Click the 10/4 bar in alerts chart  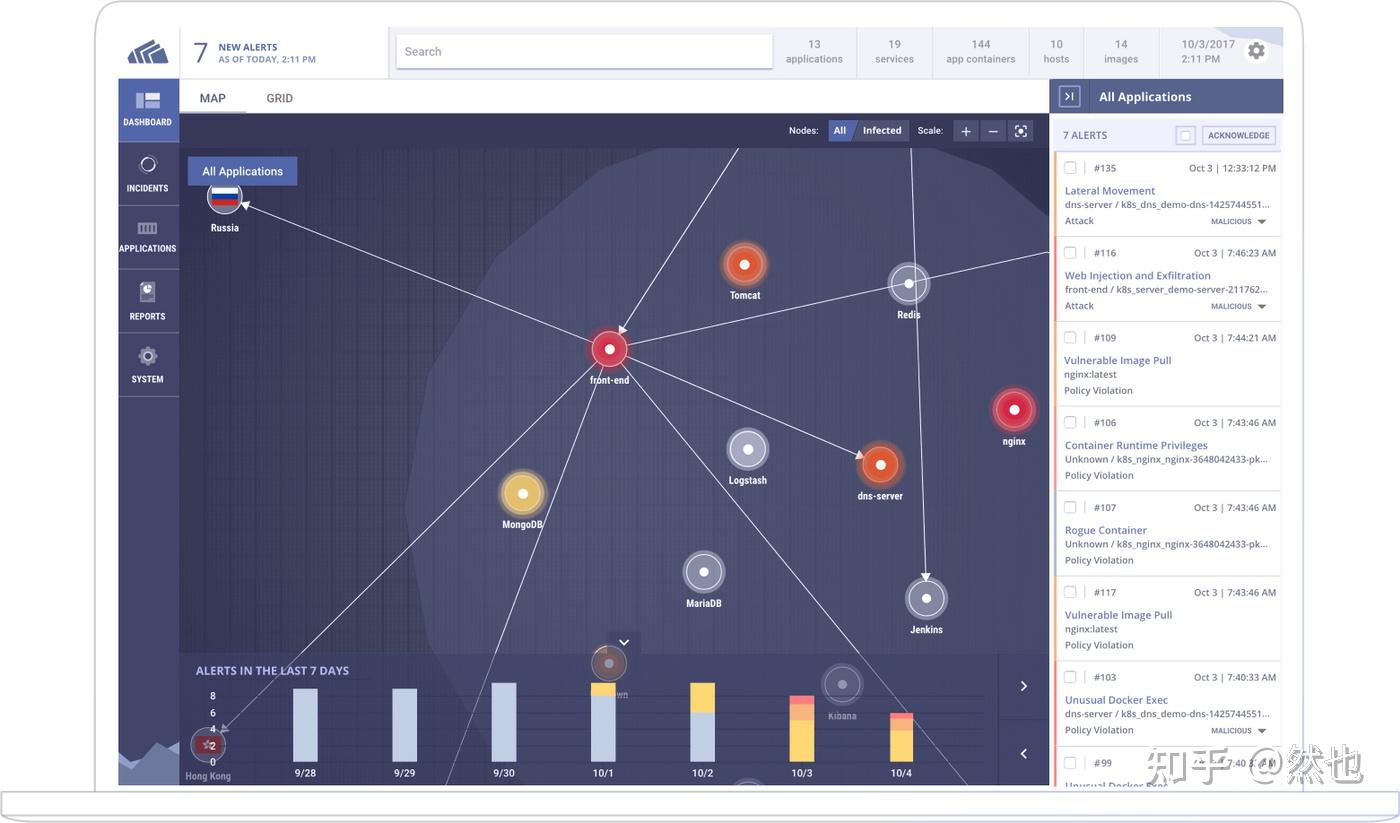pyautogui.click(x=901, y=737)
